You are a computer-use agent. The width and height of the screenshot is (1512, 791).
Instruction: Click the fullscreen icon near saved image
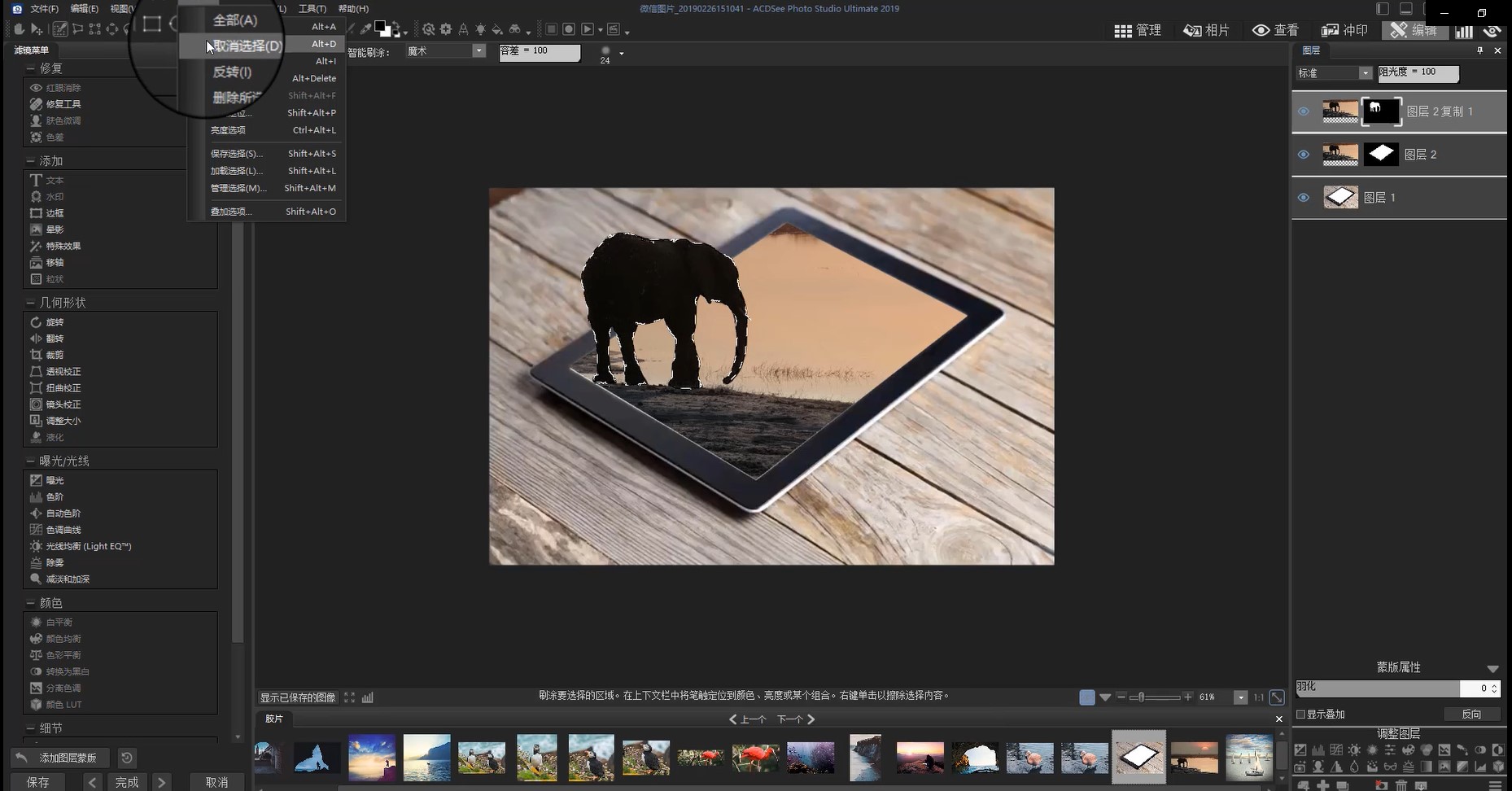pos(349,697)
